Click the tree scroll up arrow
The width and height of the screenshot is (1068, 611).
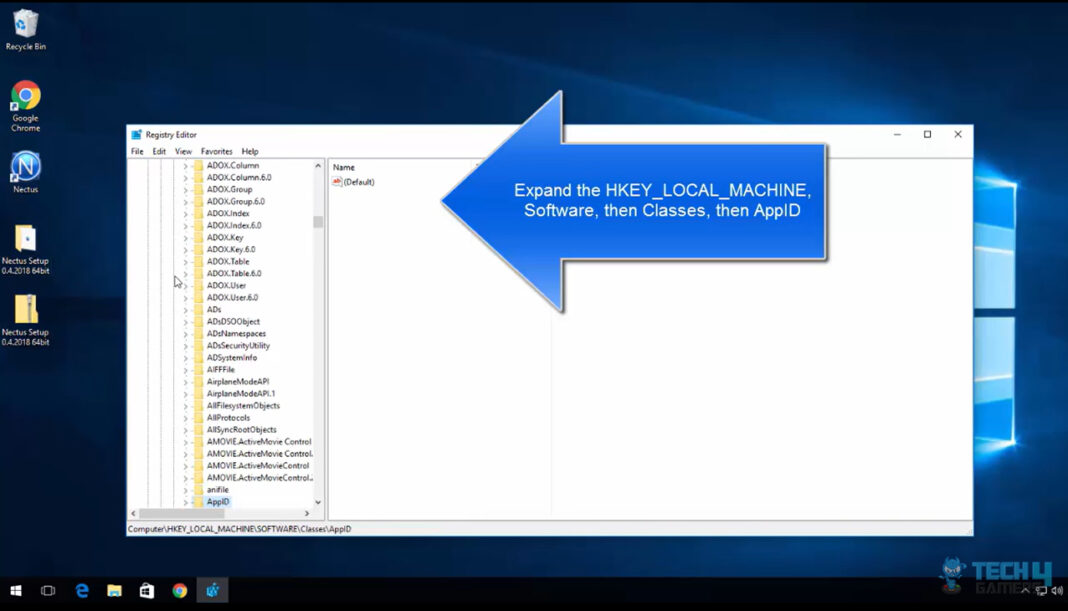coord(318,166)
